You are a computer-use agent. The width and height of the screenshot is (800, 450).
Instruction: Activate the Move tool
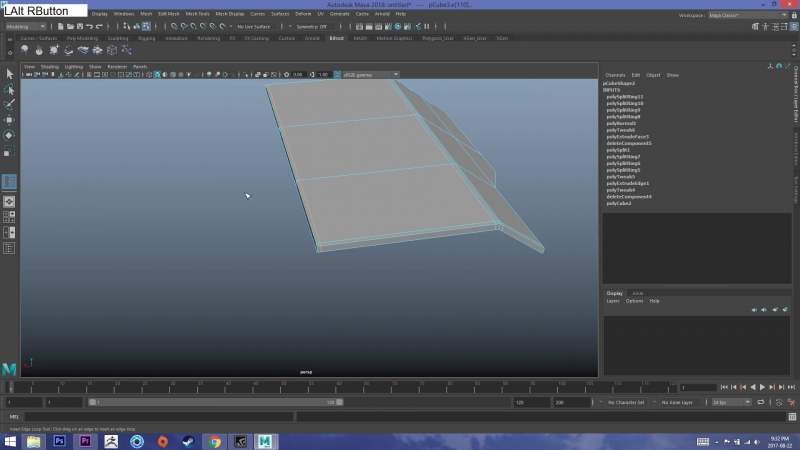click(x=9, y=120)
